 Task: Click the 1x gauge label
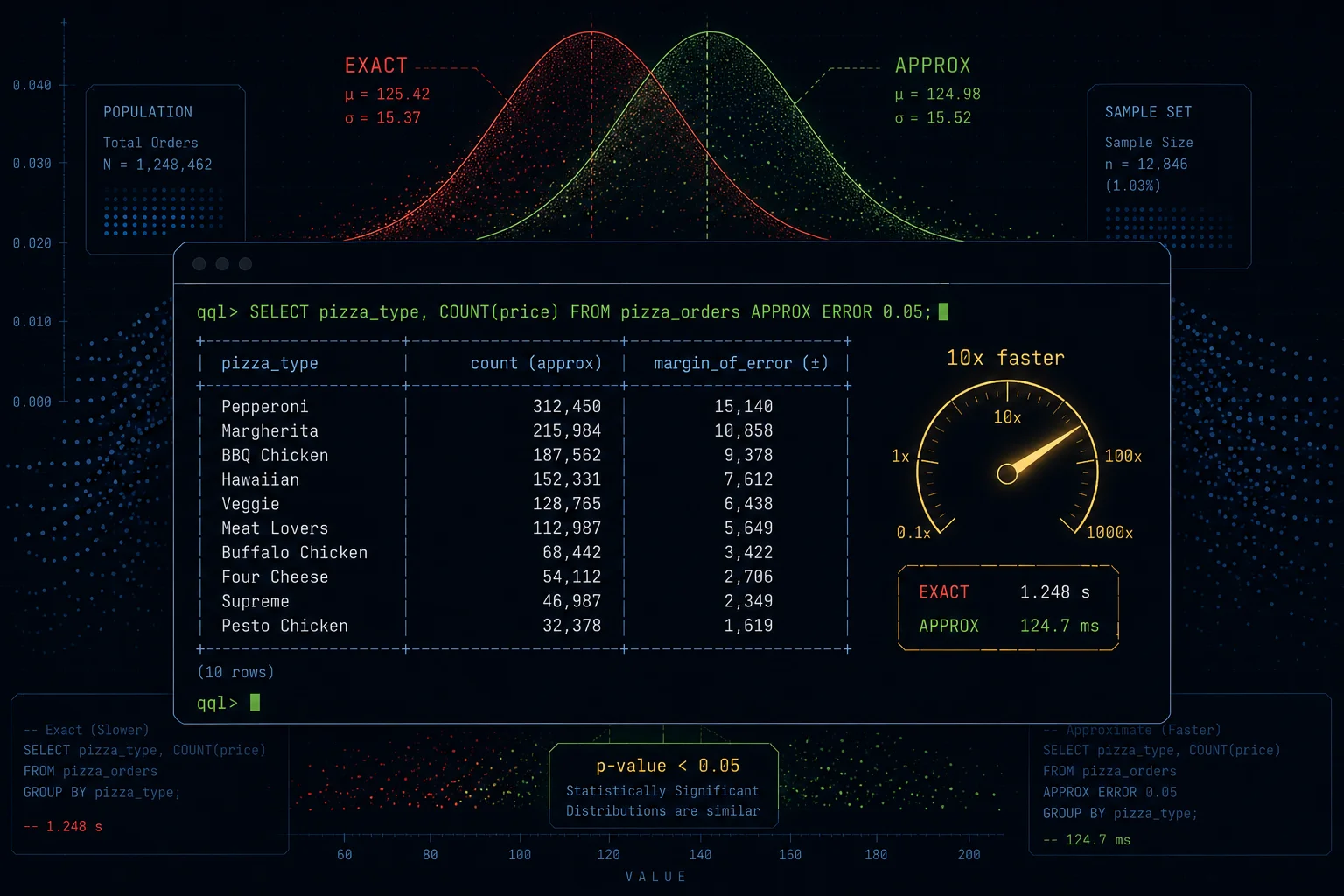pos(900,456)
